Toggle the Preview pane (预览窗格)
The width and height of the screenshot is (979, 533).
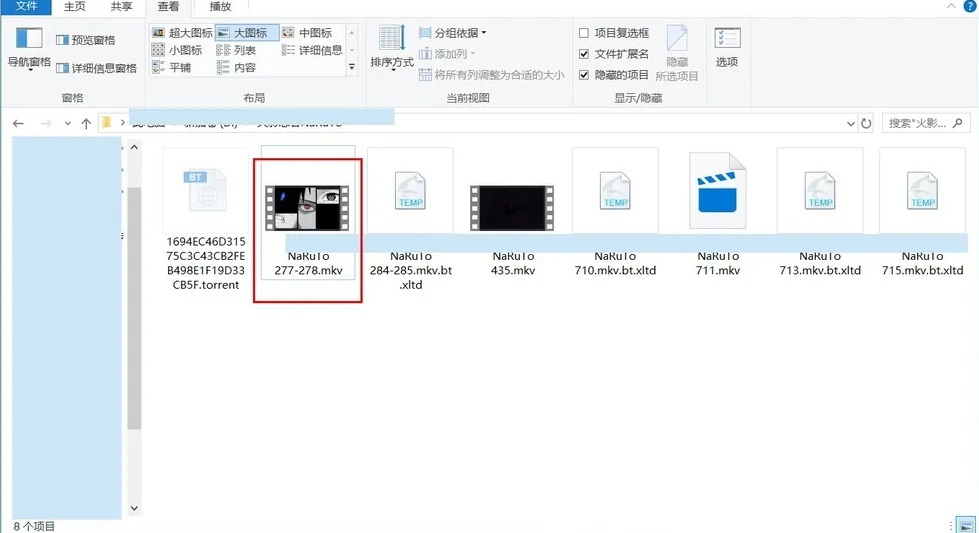pos(86,40)
